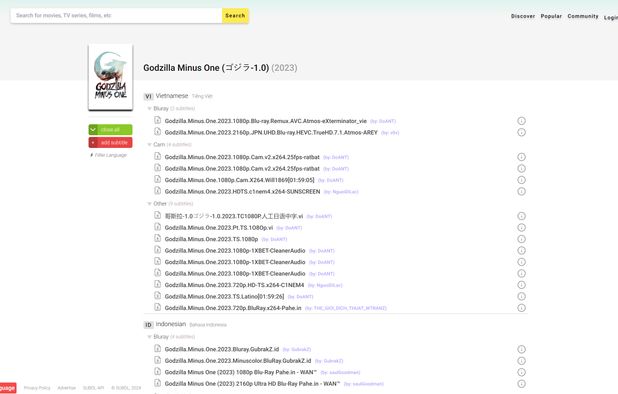Click info icon for TS.Latino[01:59:26] row
618x394 pixels.
pyautogui.click(x=521, y=296)
